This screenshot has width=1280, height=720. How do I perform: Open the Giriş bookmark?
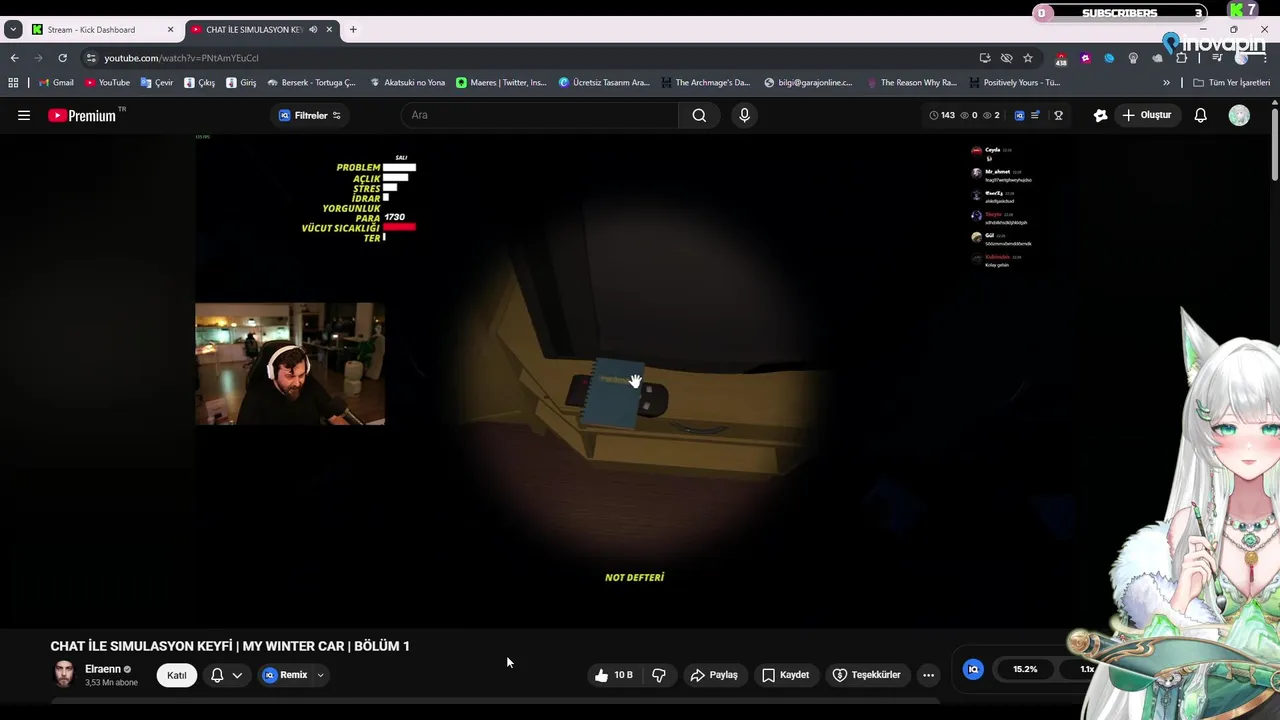coord(241,83)
